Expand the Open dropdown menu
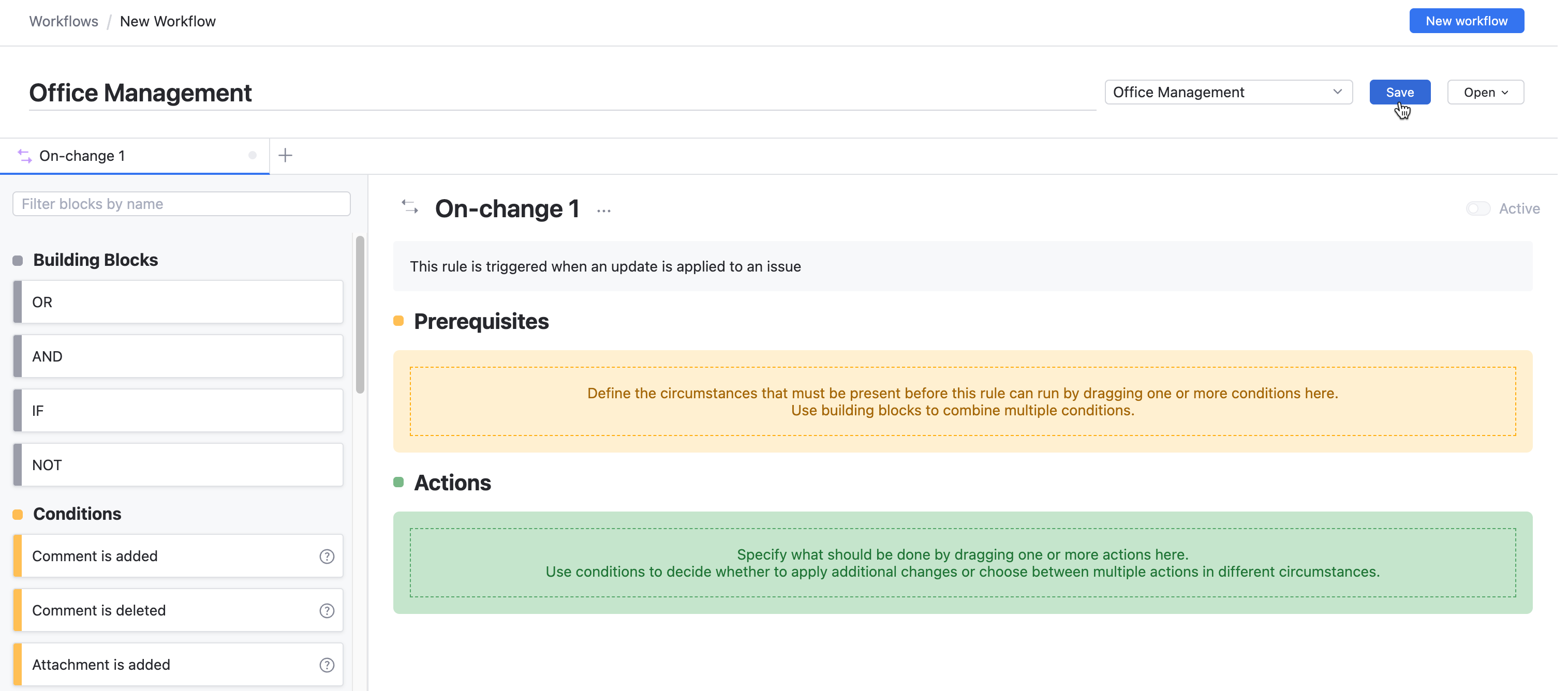 click(1485, 92)
